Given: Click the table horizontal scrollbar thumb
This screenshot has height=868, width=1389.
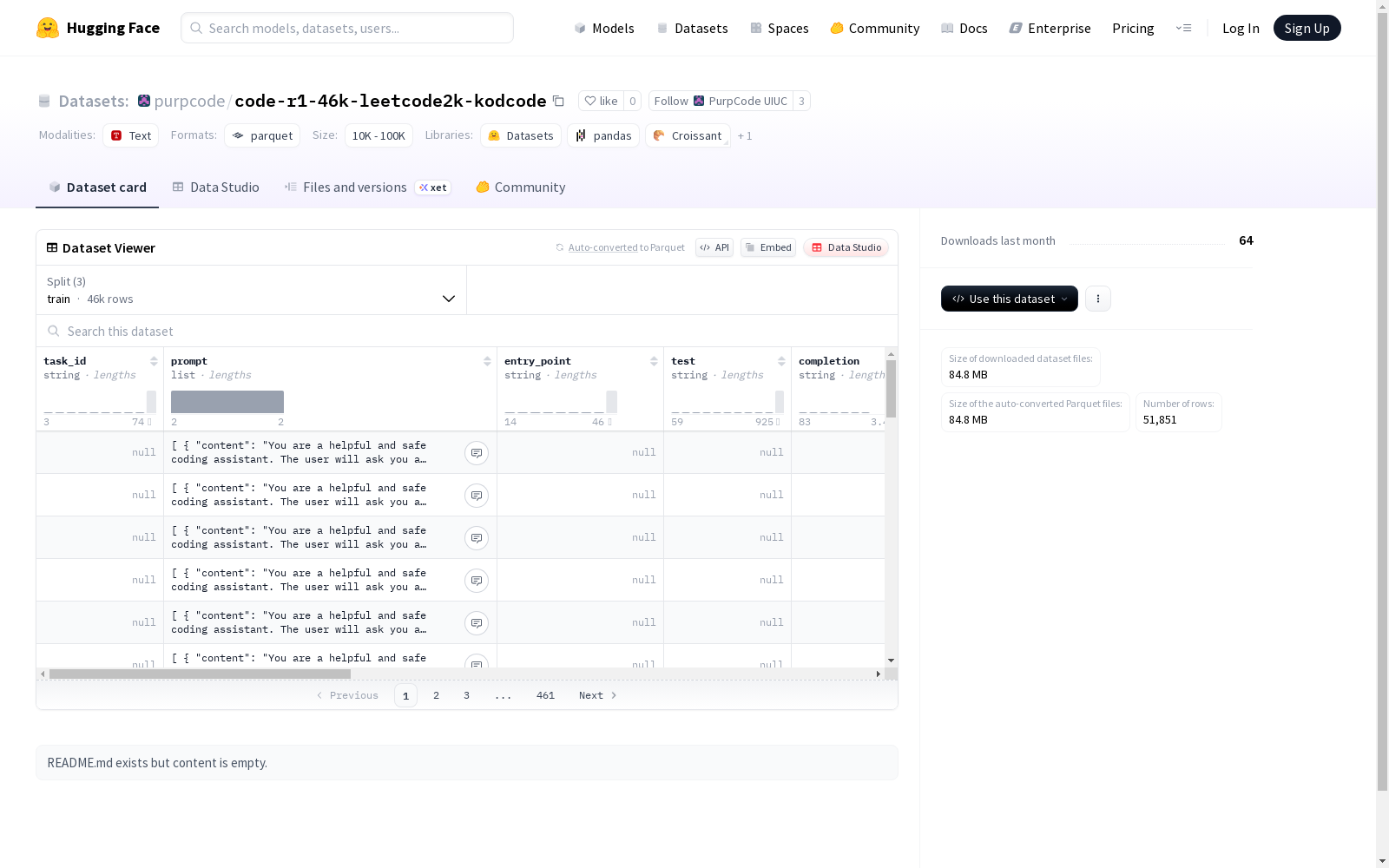Looking at the screenshot, I should click(x=200, y=674).
